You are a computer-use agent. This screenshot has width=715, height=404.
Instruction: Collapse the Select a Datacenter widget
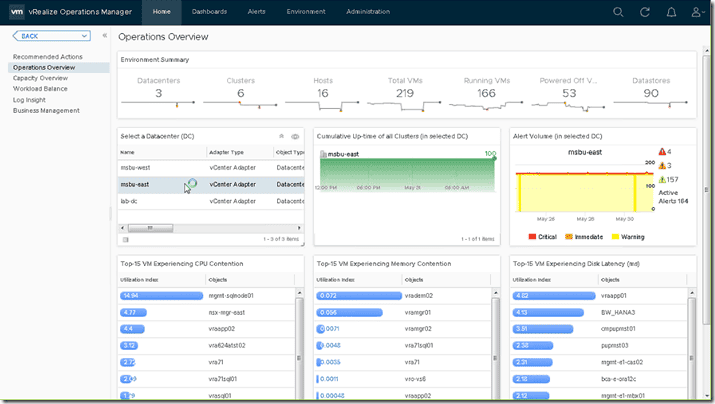pos(281,136)
